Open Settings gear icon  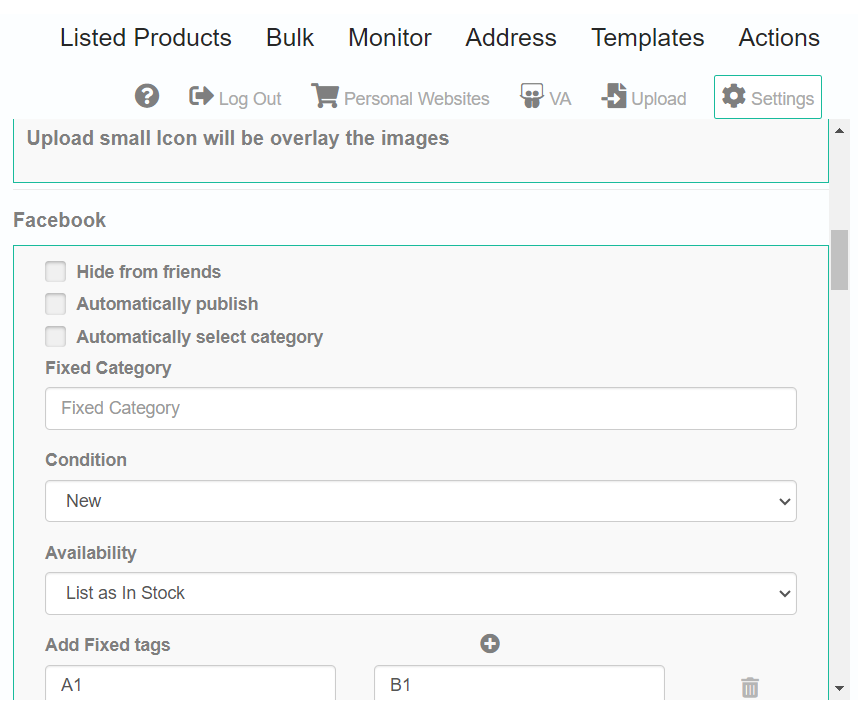point(734,96)
